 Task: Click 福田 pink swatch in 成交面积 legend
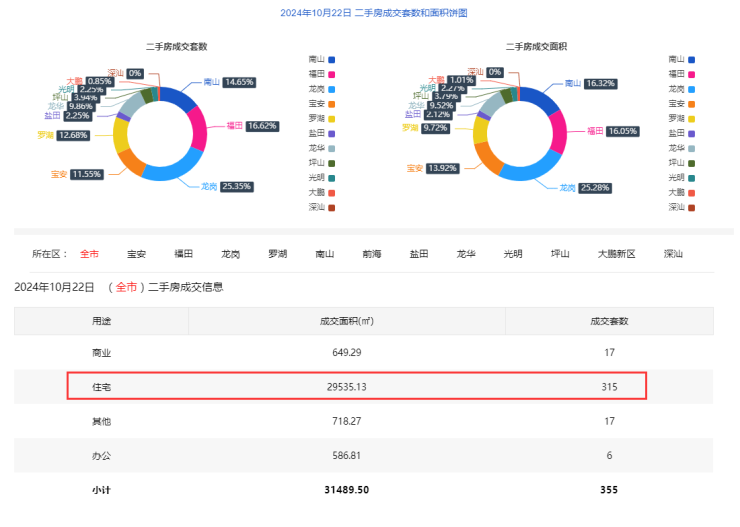(692, 74)
